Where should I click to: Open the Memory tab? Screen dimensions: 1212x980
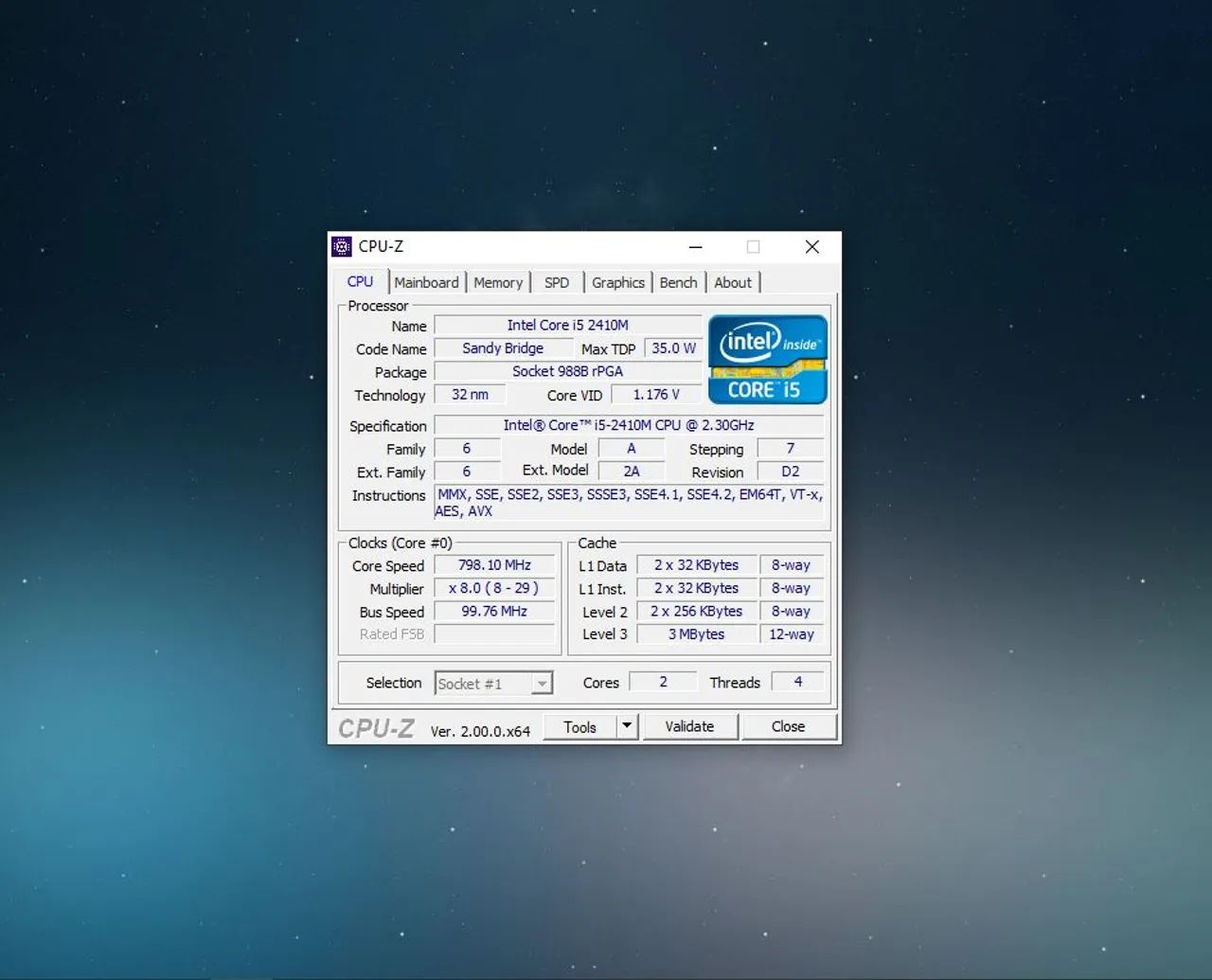click(x=498, y=282)
